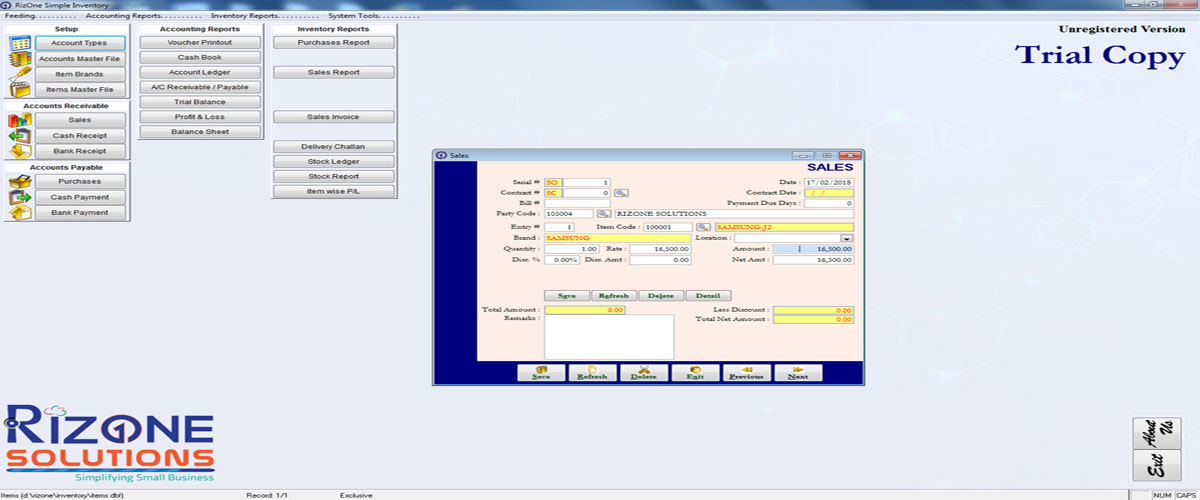The image size is (1200, 500).
Task: Click the Bank Receipt down-arrow icon
Action: [19, 151]
